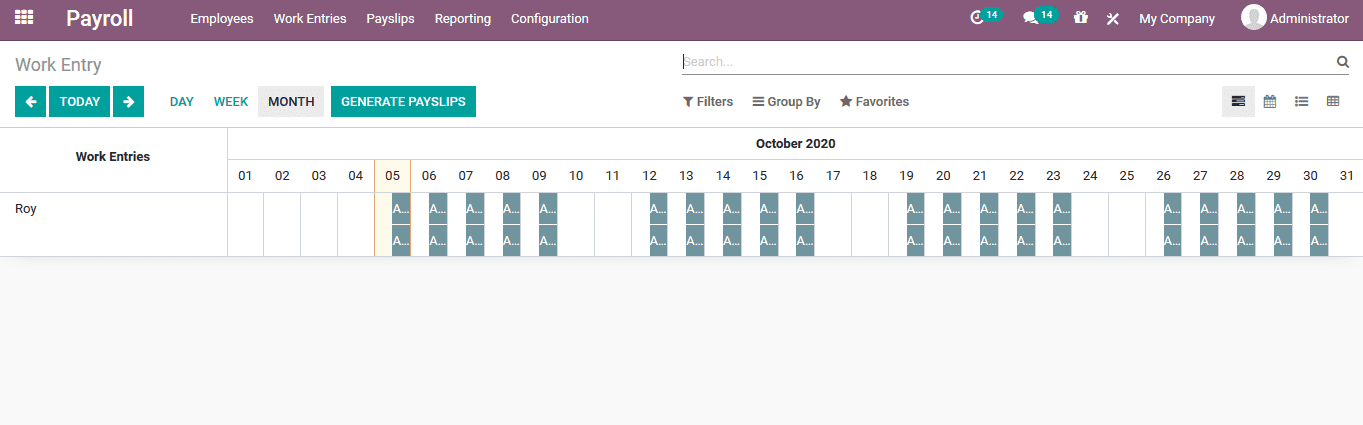Click day 25 column header
This screenshot has height=425, width=1363.
click(1127, 176)
